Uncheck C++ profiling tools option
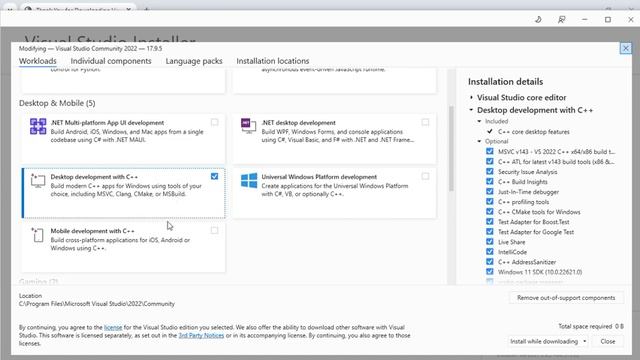The image size is (640, 360). [x=490, y=201]
